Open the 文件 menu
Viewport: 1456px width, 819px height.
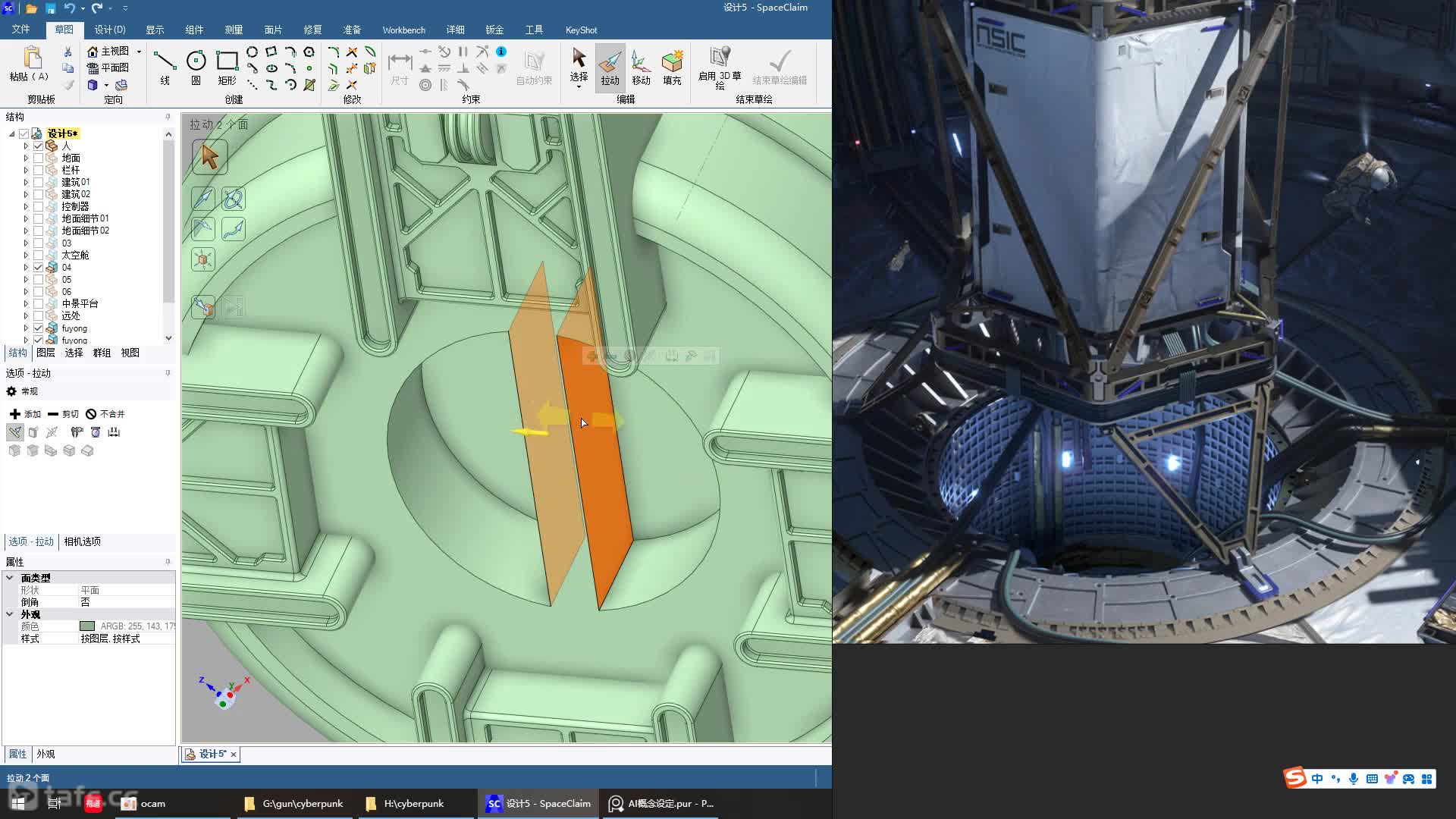(x=20, y=30)
